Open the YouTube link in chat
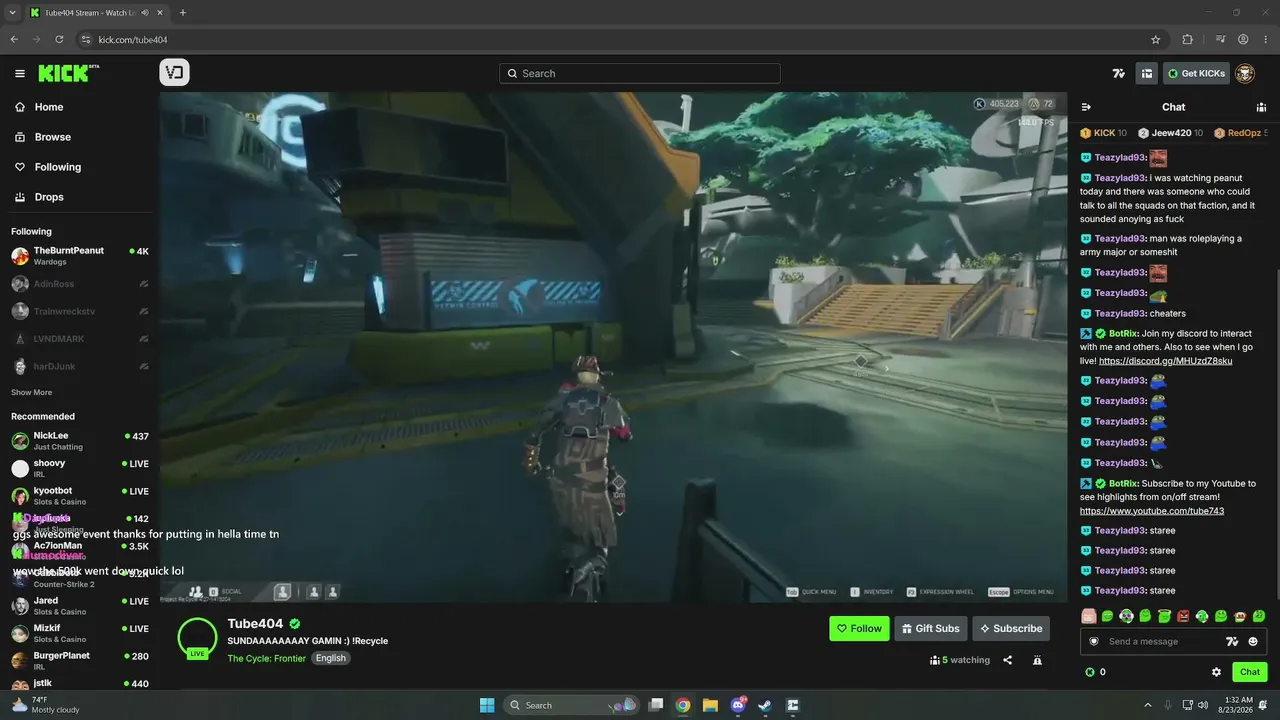 [x=1152, y=511]
